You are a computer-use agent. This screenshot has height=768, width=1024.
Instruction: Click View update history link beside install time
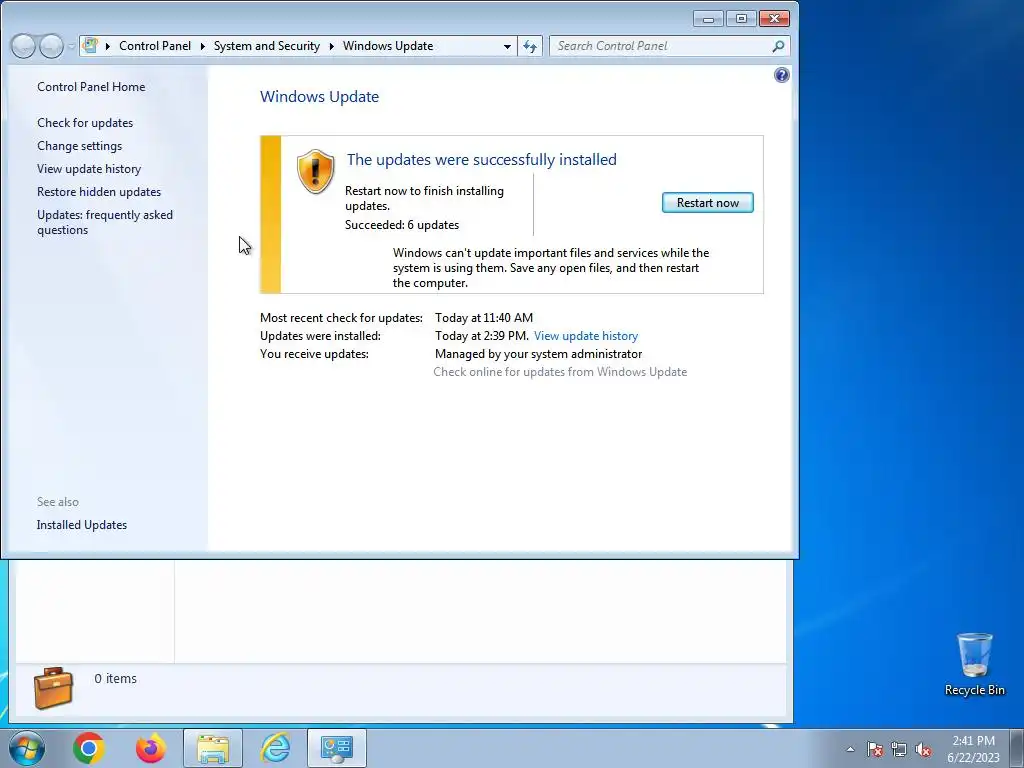coord(586,336)
